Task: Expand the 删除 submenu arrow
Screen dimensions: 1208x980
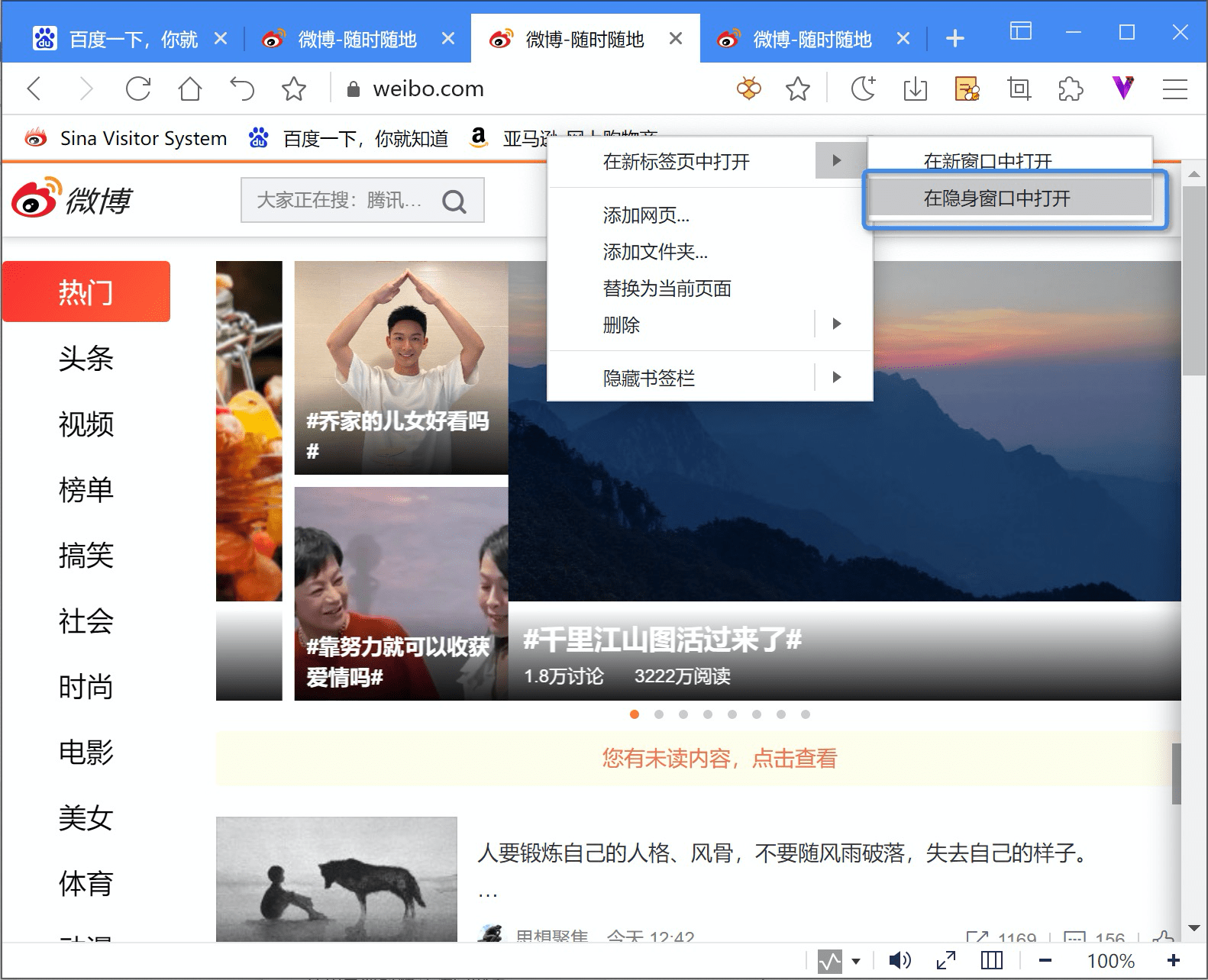Action: point(837,324)
